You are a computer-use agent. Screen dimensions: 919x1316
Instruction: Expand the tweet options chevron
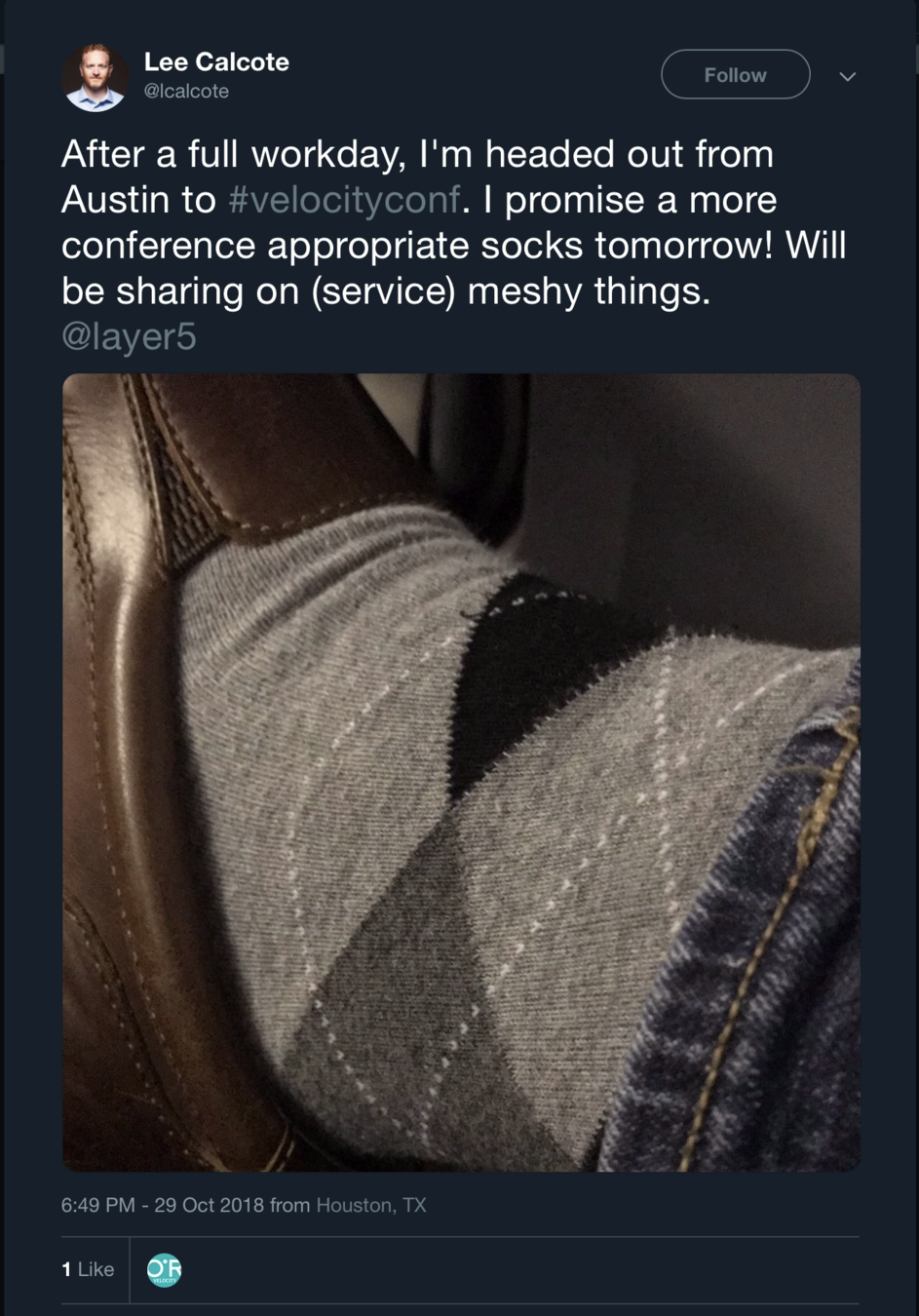(847, 76)
